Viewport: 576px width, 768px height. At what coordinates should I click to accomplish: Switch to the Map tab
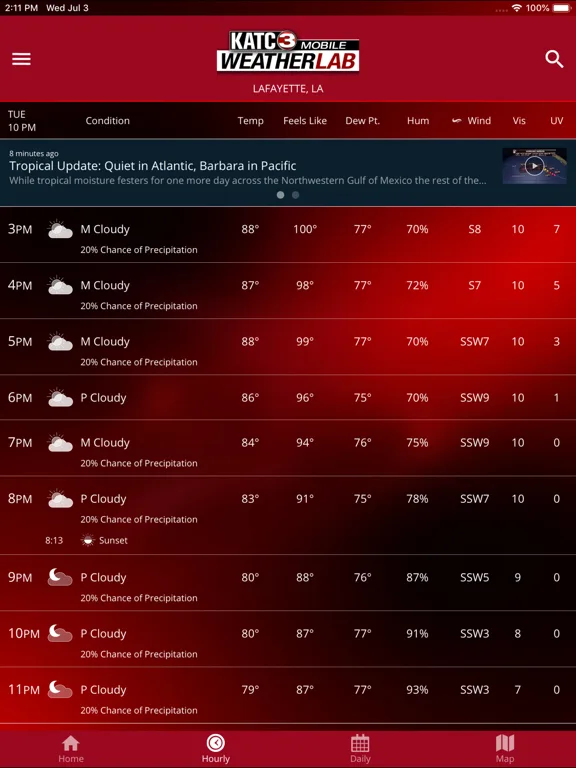[x=504, y=749]
